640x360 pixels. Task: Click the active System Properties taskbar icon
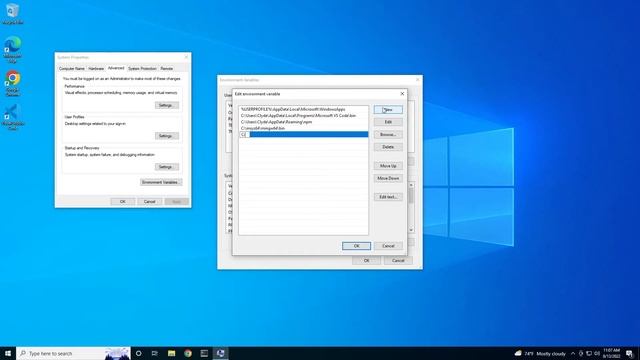click(x=220, y=353)
